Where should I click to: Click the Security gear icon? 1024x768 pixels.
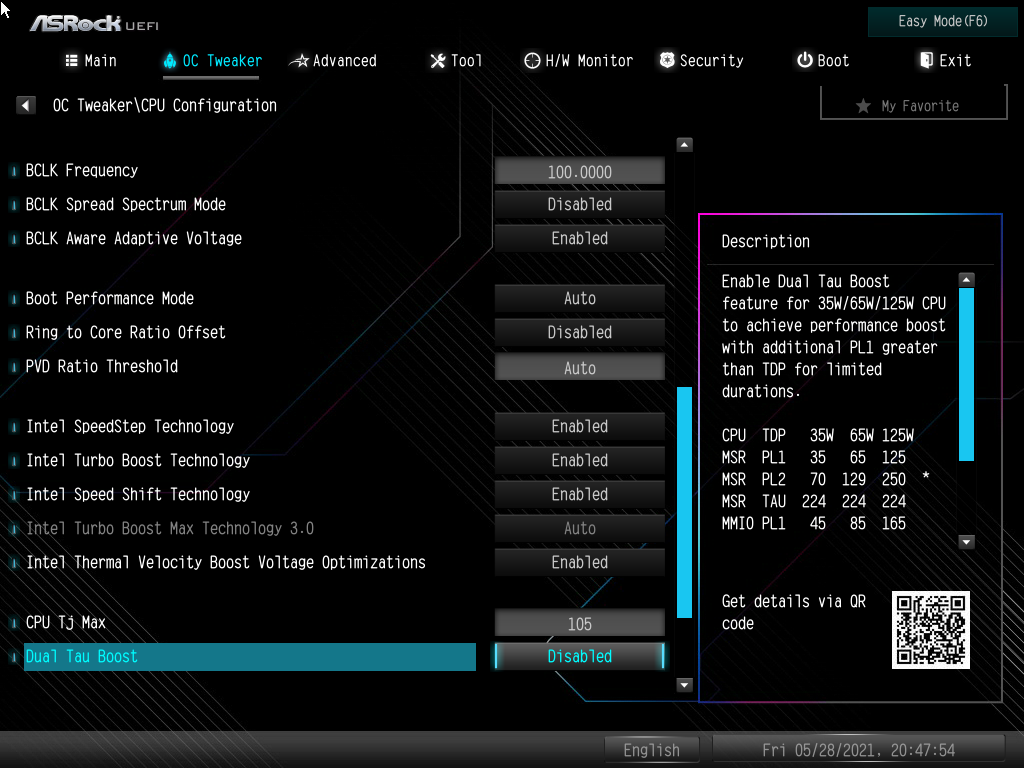[665, 61]
